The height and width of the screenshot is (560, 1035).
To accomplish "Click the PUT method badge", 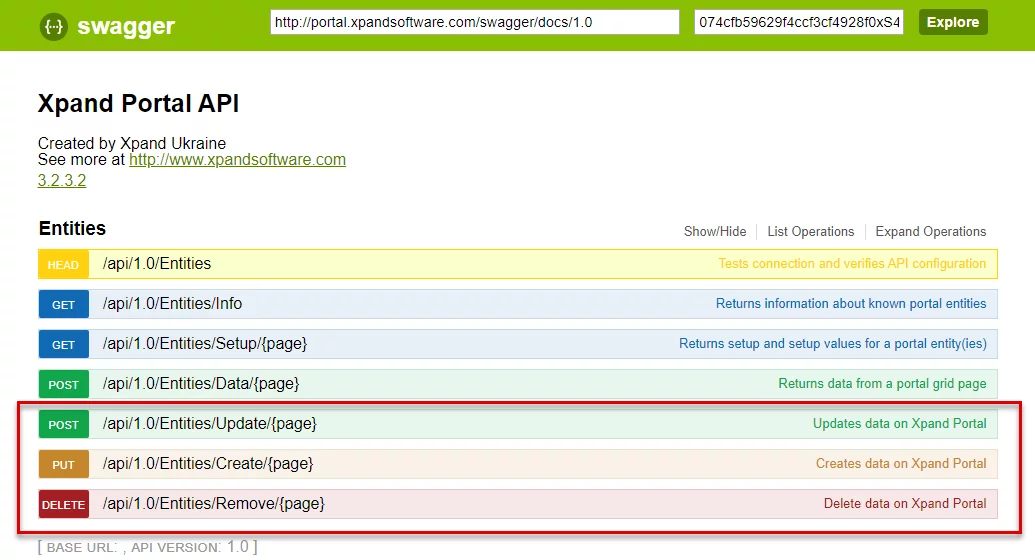I will (x=63, y=465).
